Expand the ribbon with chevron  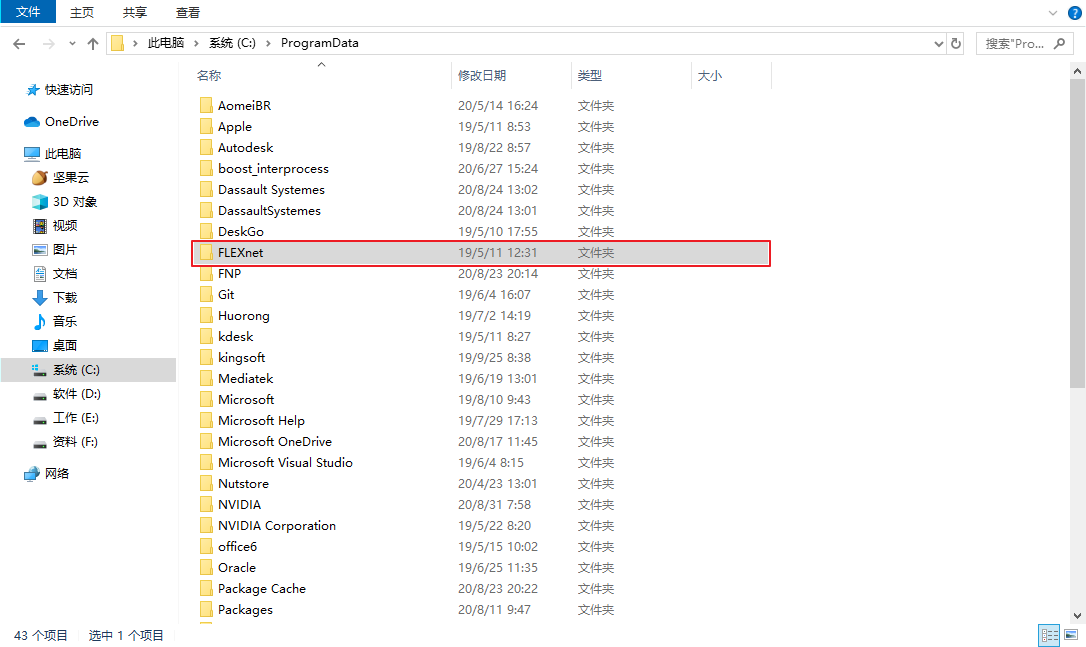pos(1053,12)
